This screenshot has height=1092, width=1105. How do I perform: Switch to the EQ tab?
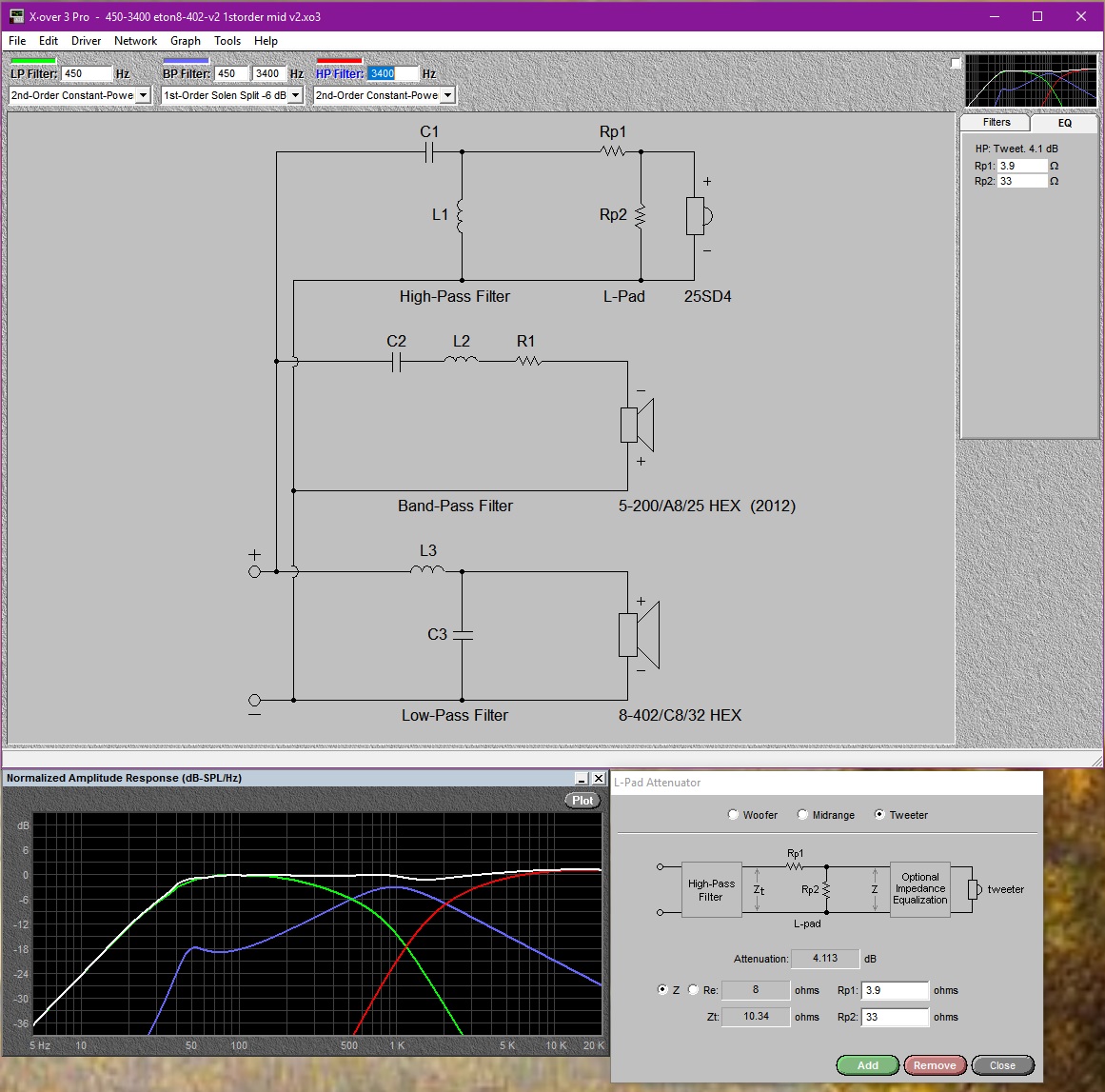click(x=1064, y=123)
